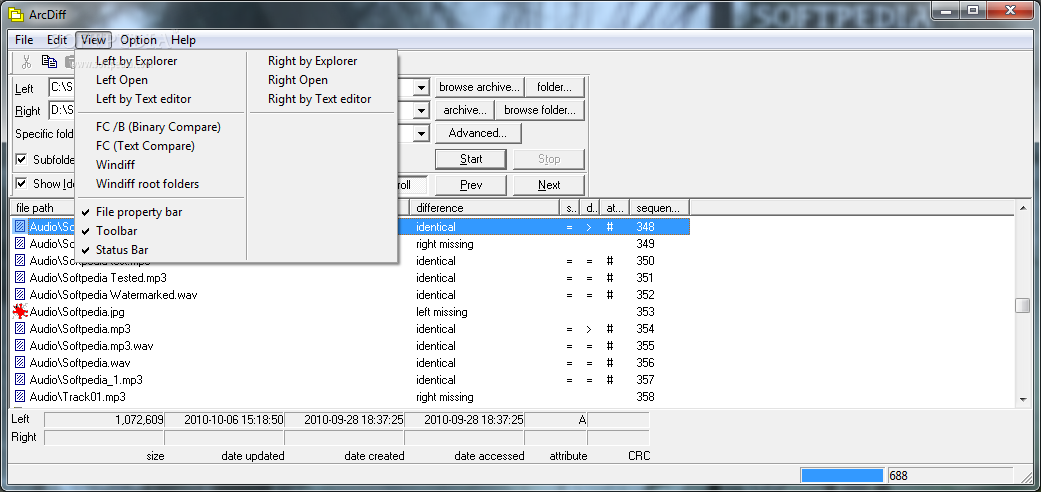Screen dimensions: 1041x492
Task: Click file icon of row with sequence 349
Action: [x=20, y=244]
